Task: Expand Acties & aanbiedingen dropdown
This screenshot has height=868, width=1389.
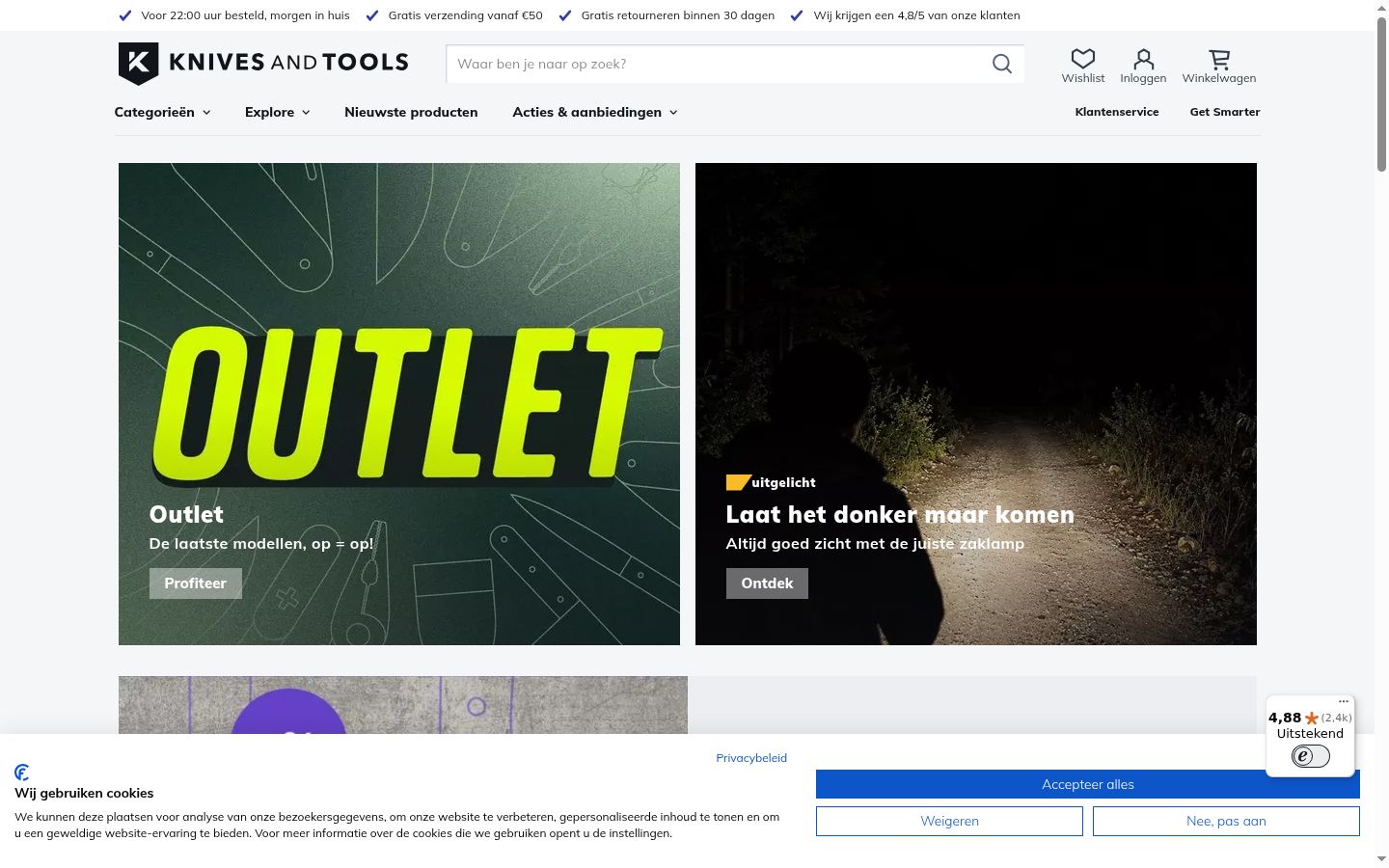Action: point(595,112)
